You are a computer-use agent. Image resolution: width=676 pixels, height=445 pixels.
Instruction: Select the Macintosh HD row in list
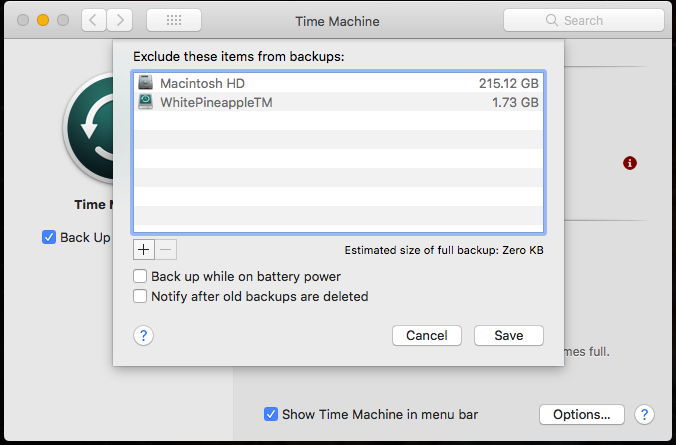coord(338,83)
